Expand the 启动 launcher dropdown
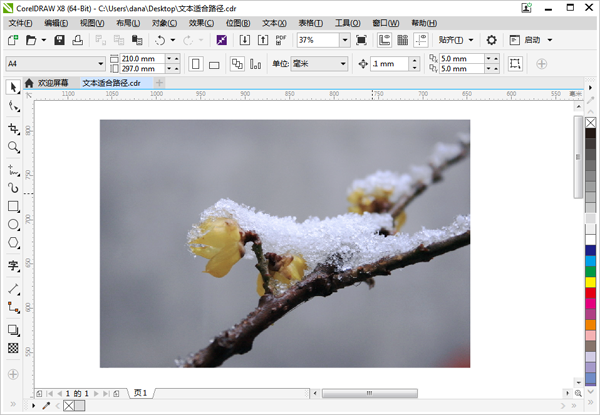This screenshot has width=600, height=415. coord(550,40)
